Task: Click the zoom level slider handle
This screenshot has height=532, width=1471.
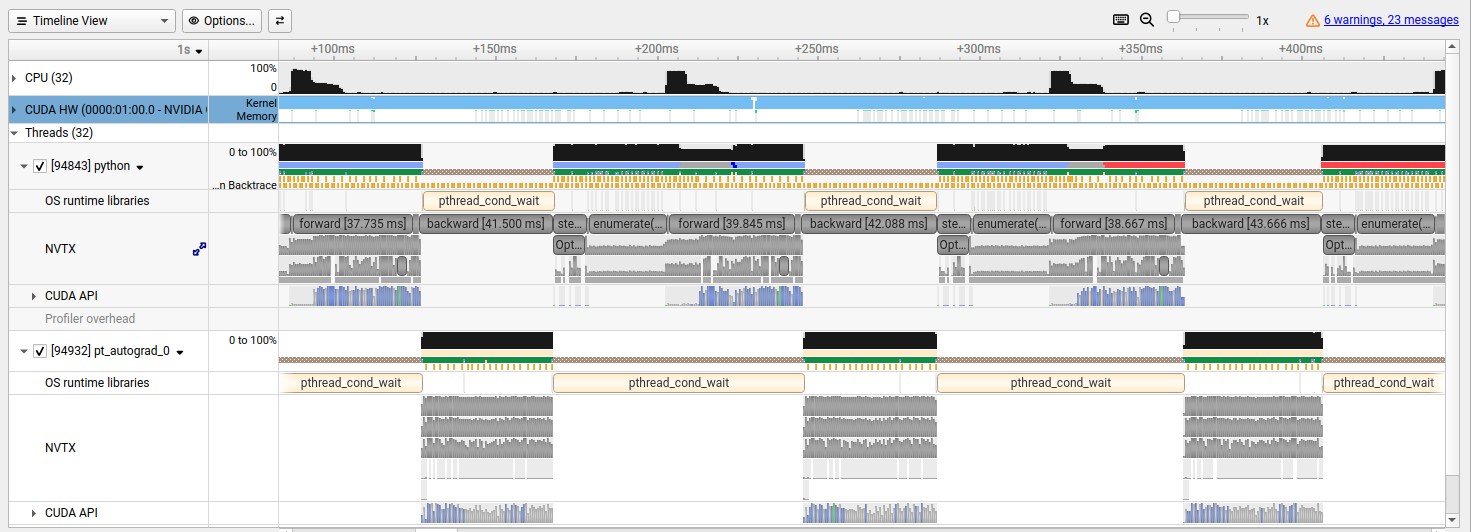Action: click(1173, 17)
